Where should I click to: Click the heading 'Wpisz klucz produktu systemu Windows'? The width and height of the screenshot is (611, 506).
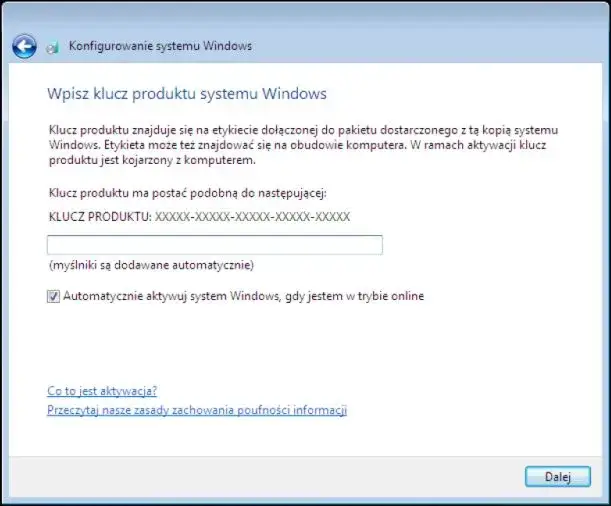(x=187, y=94)
